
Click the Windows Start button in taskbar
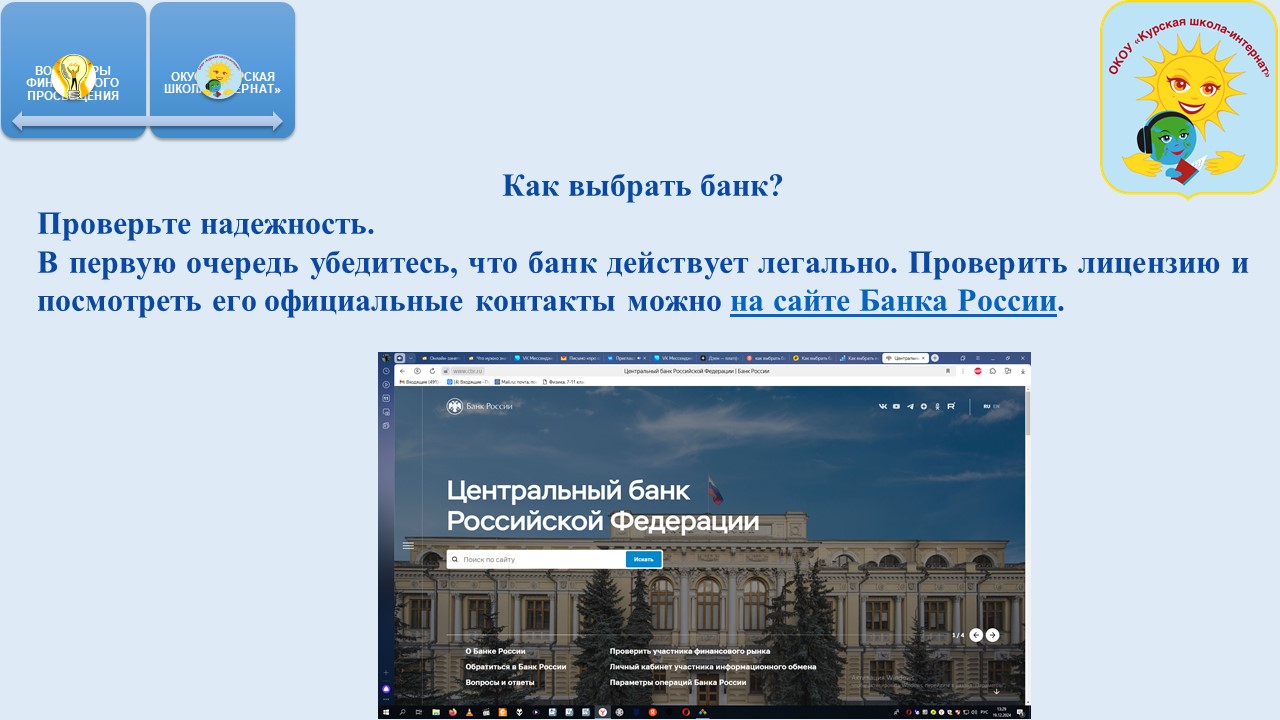coord(386,712)
